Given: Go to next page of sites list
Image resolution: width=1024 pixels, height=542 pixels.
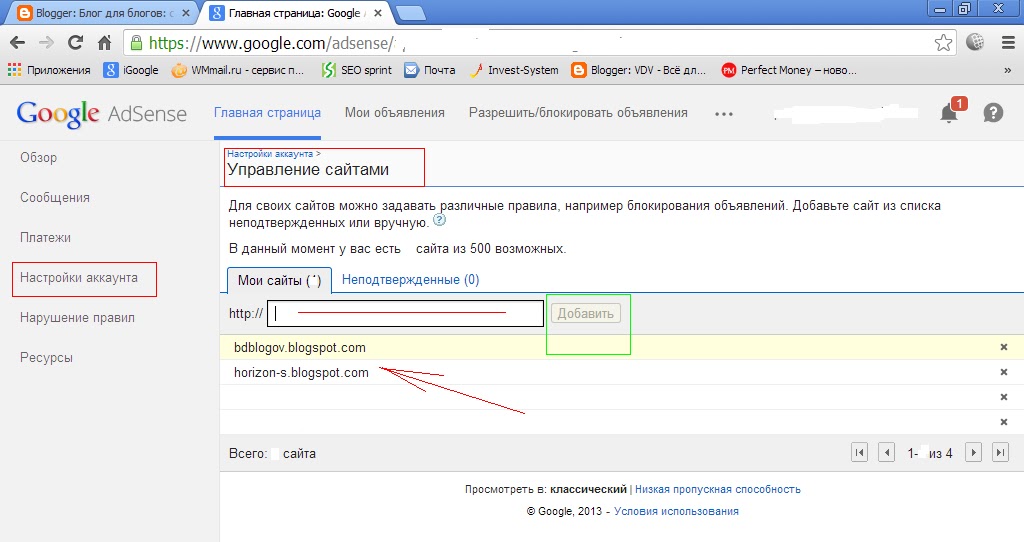Looking at the screenshot, I should click(973, 453).
